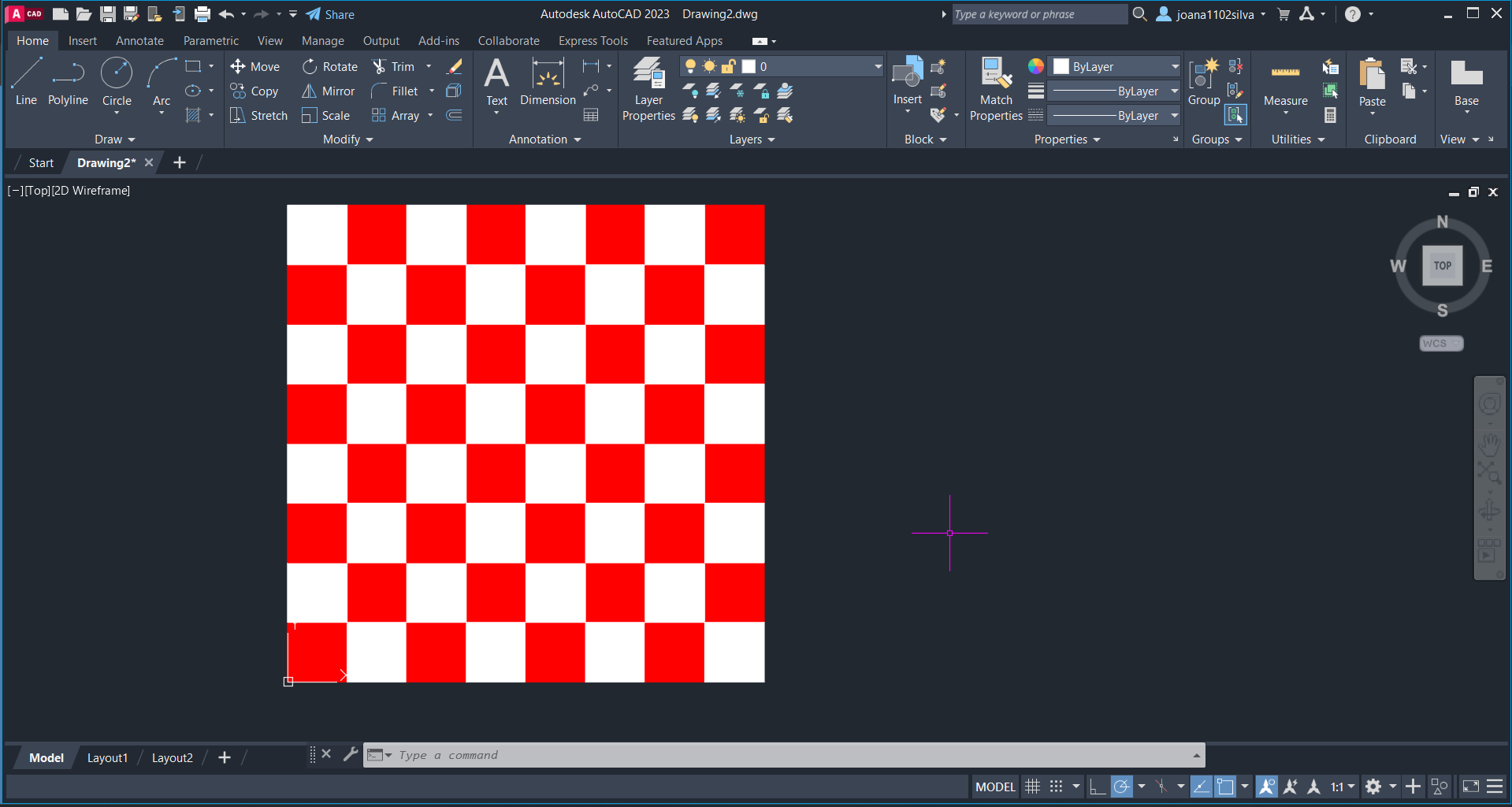Choose the Stretch tool

[x=259, y=116]
